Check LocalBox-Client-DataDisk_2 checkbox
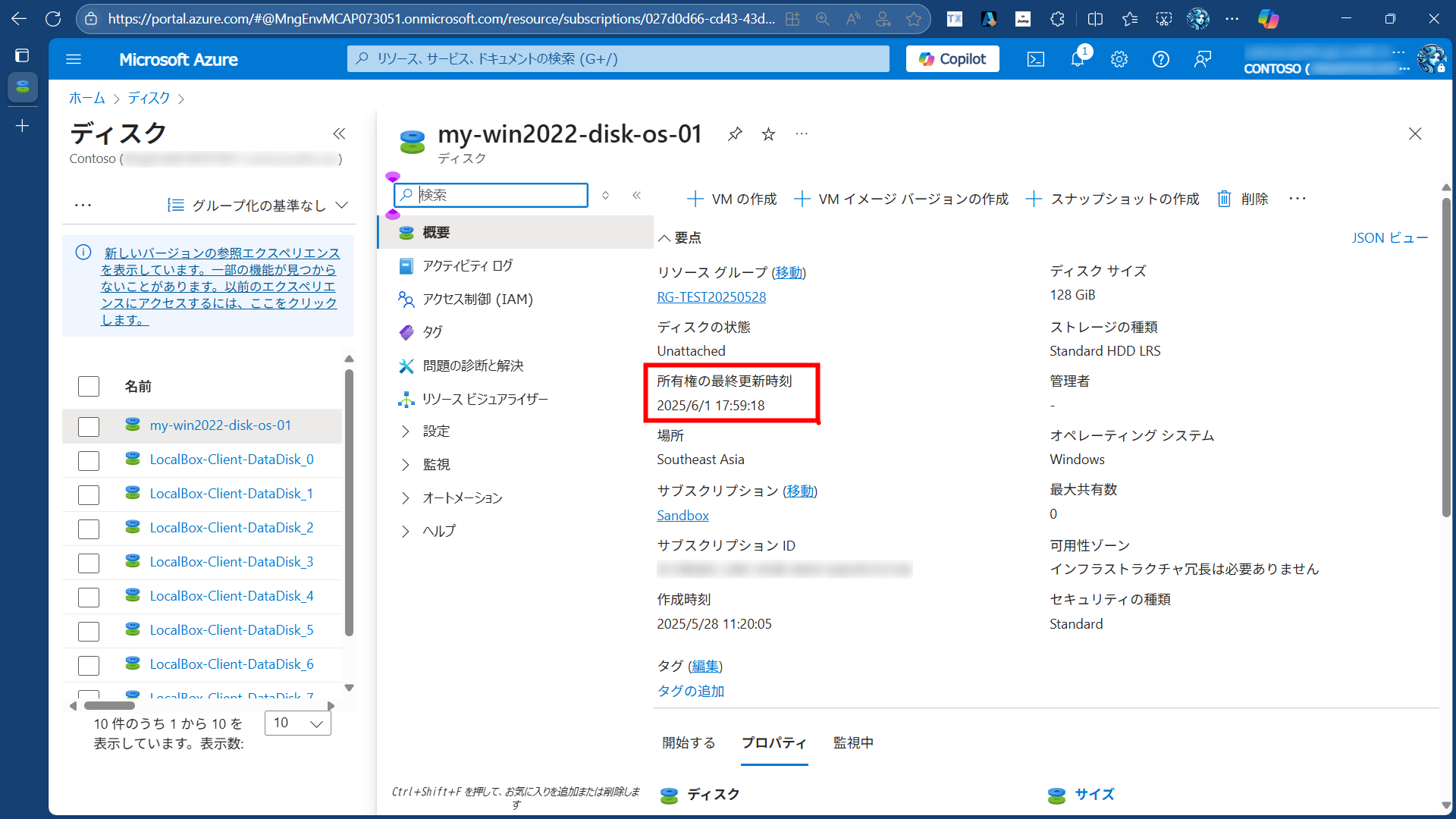Viewport: 1456px width, 819px height. click(x=89, y=529)
